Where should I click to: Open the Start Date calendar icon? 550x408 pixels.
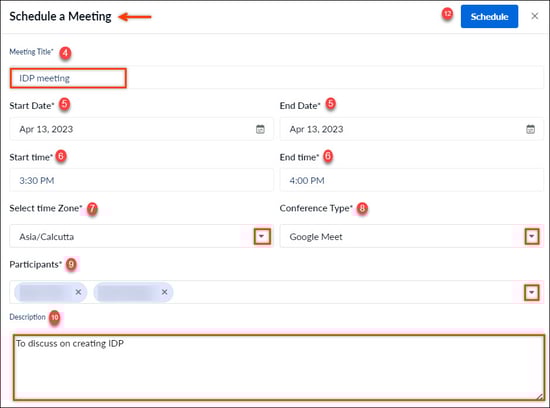click(x=260, y=129)
